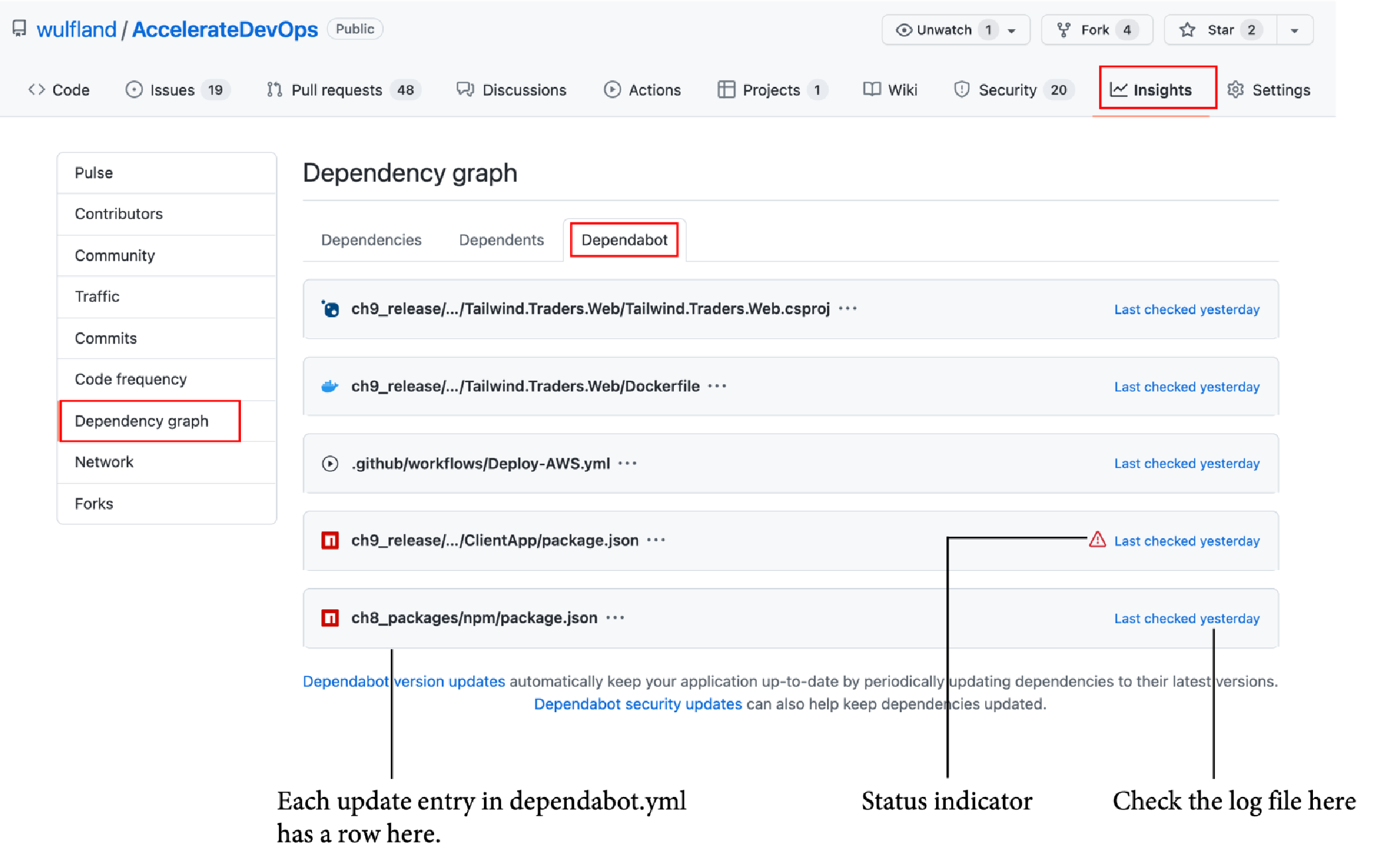Click the Star button
1382x868 pixels.
coord(1220,30)
